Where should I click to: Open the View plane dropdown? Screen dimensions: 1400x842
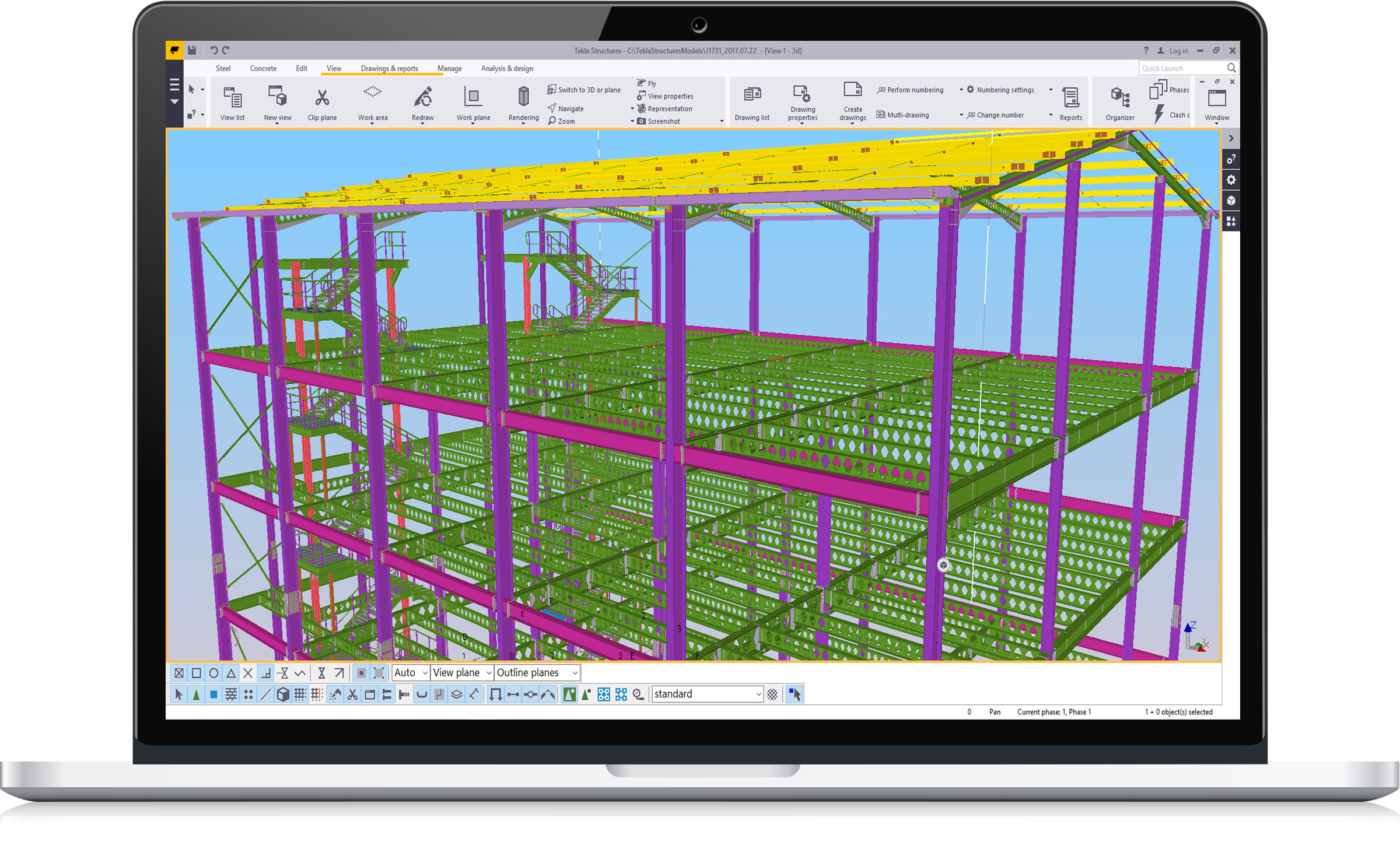tap(461, 673)
